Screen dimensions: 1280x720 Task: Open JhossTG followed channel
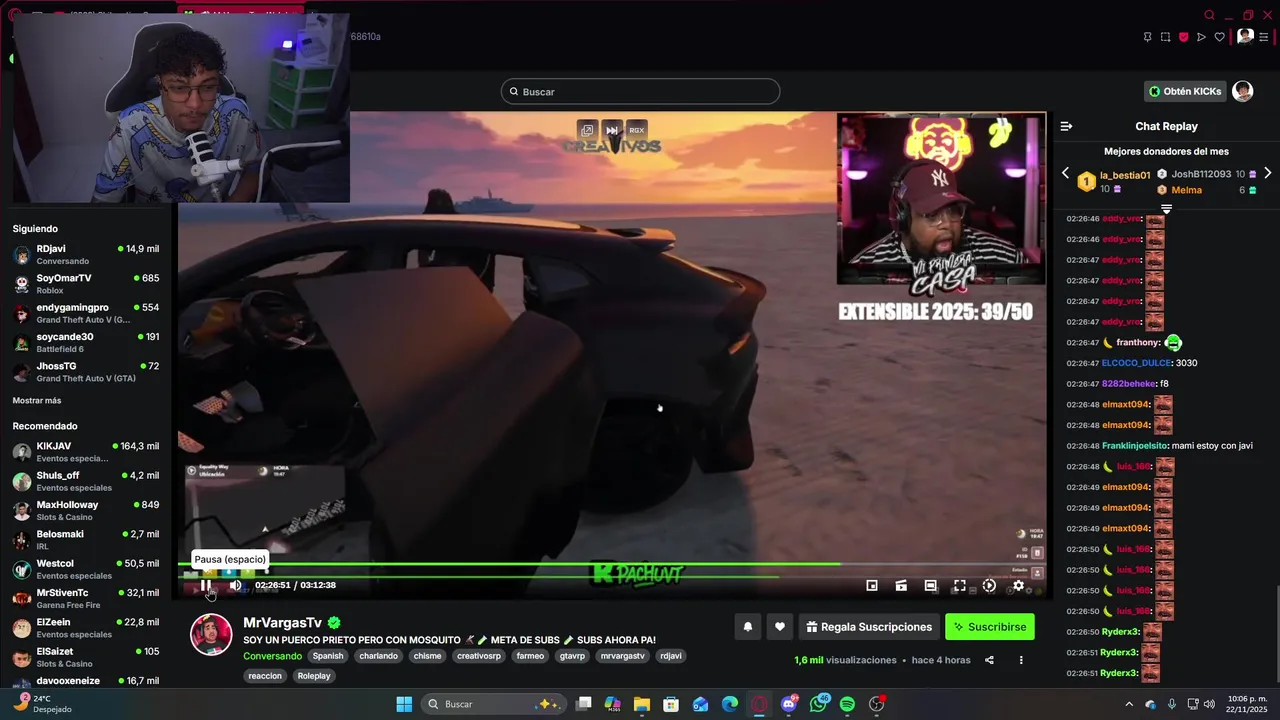coord(86,372)
